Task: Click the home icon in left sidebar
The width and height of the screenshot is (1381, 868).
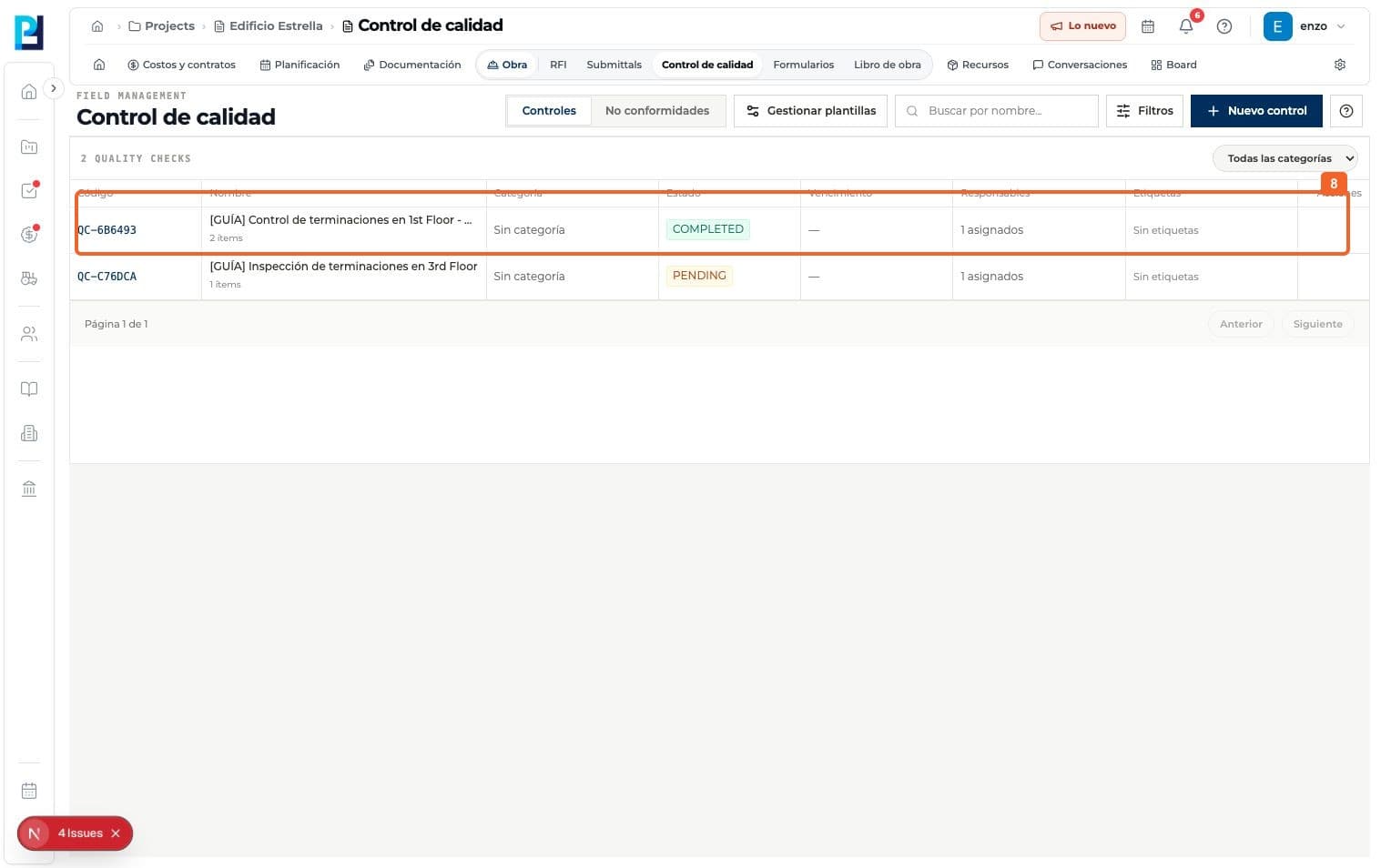Action: click(x=29, y=91)
